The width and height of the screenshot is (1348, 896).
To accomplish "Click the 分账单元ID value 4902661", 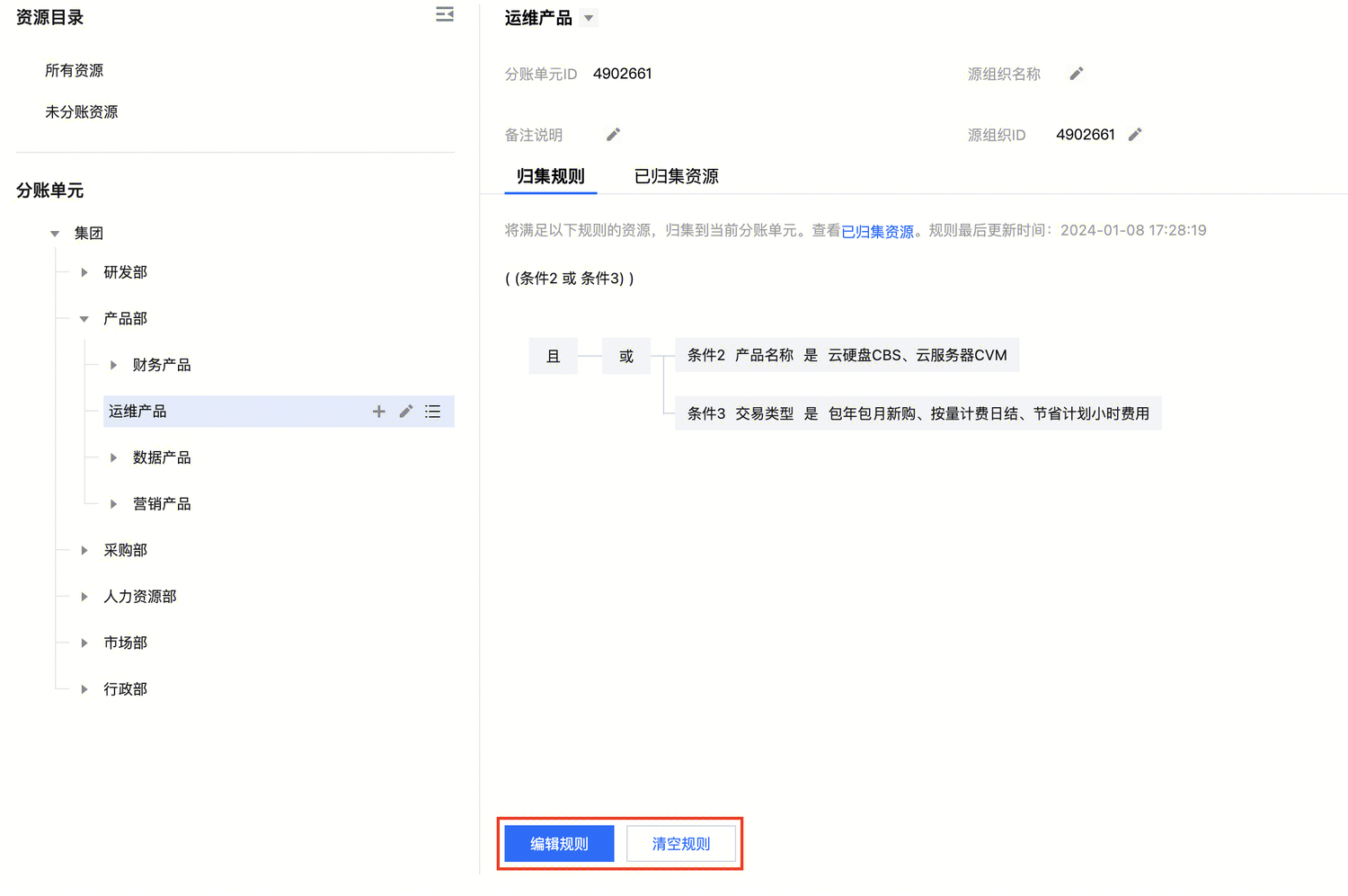I will point(623,74).
